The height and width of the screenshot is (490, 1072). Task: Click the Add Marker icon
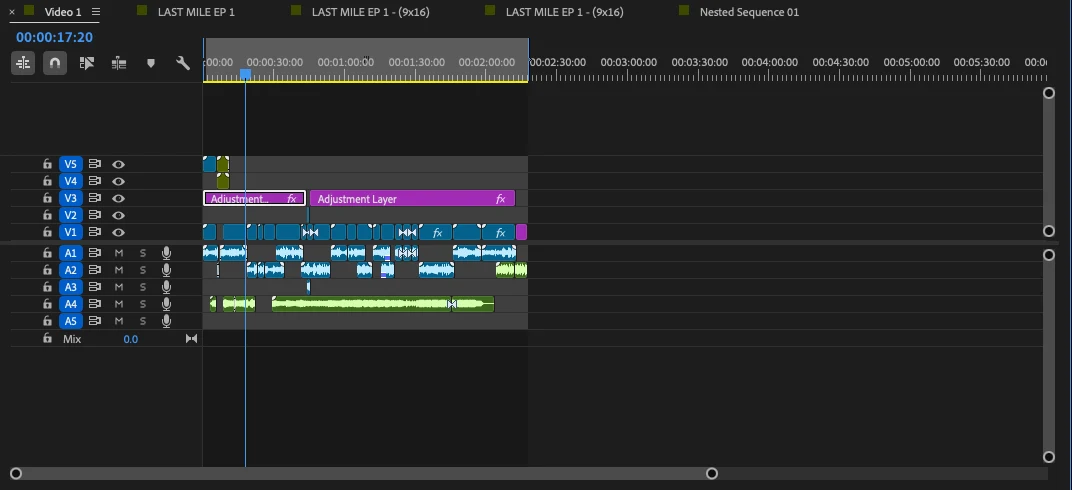point(151,64)
